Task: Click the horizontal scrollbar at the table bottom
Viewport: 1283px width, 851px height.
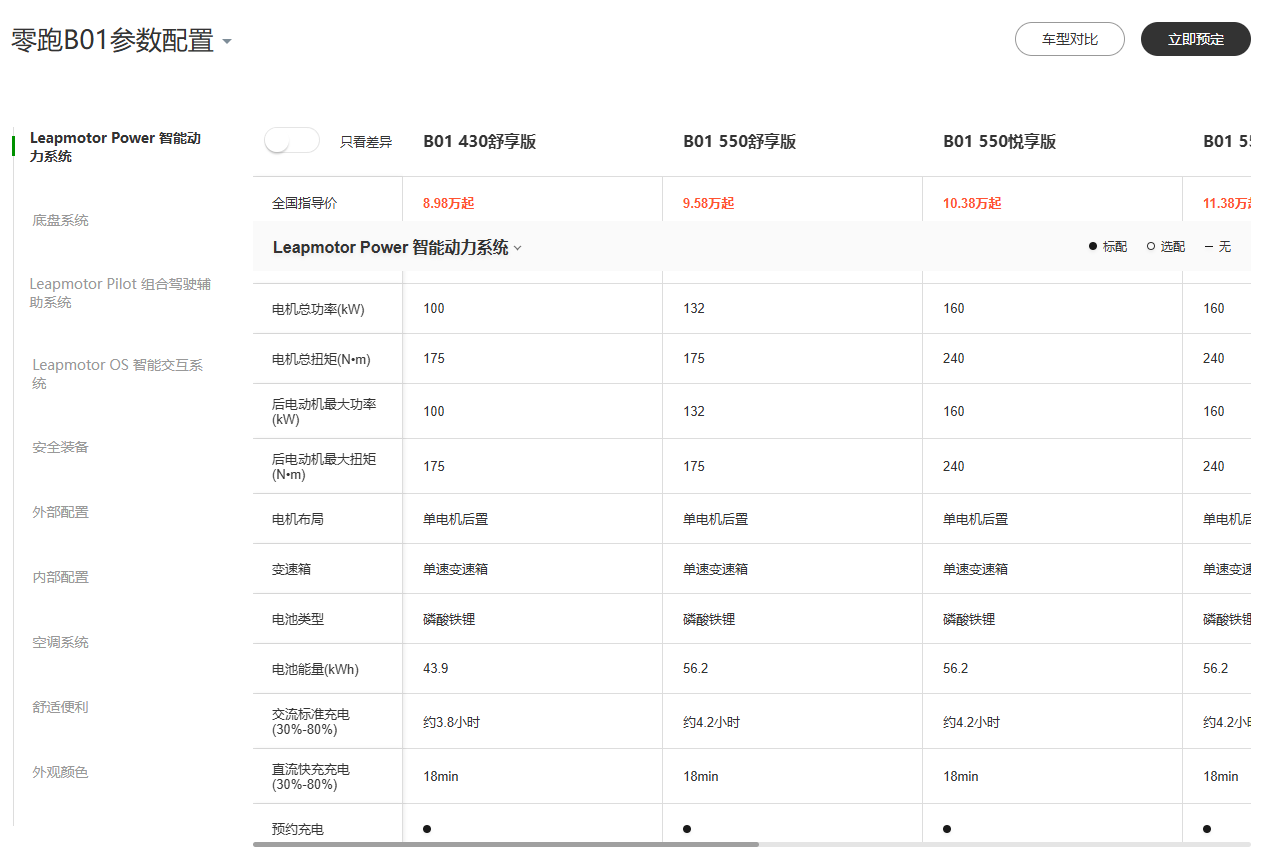Action: pos(505,844)
